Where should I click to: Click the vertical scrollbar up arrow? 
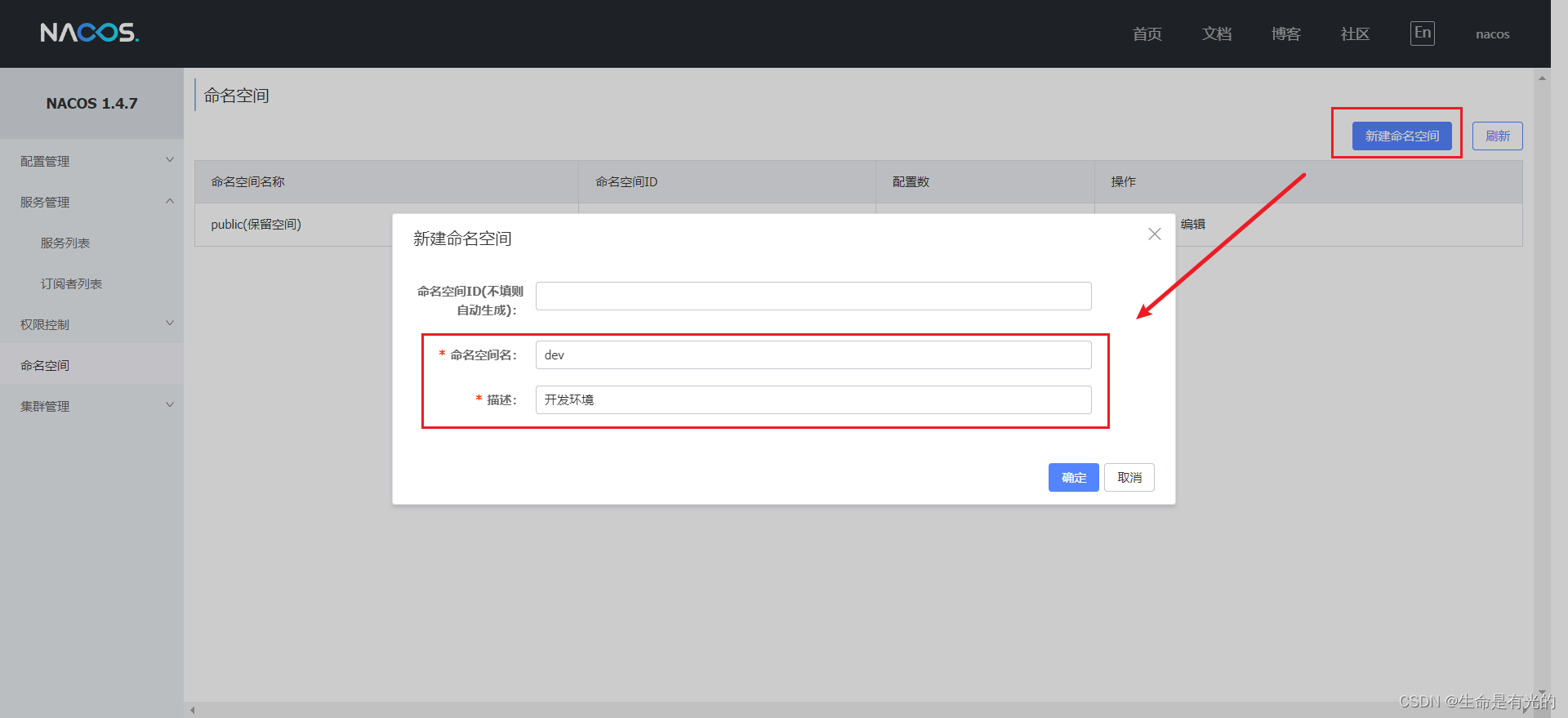1542,78
